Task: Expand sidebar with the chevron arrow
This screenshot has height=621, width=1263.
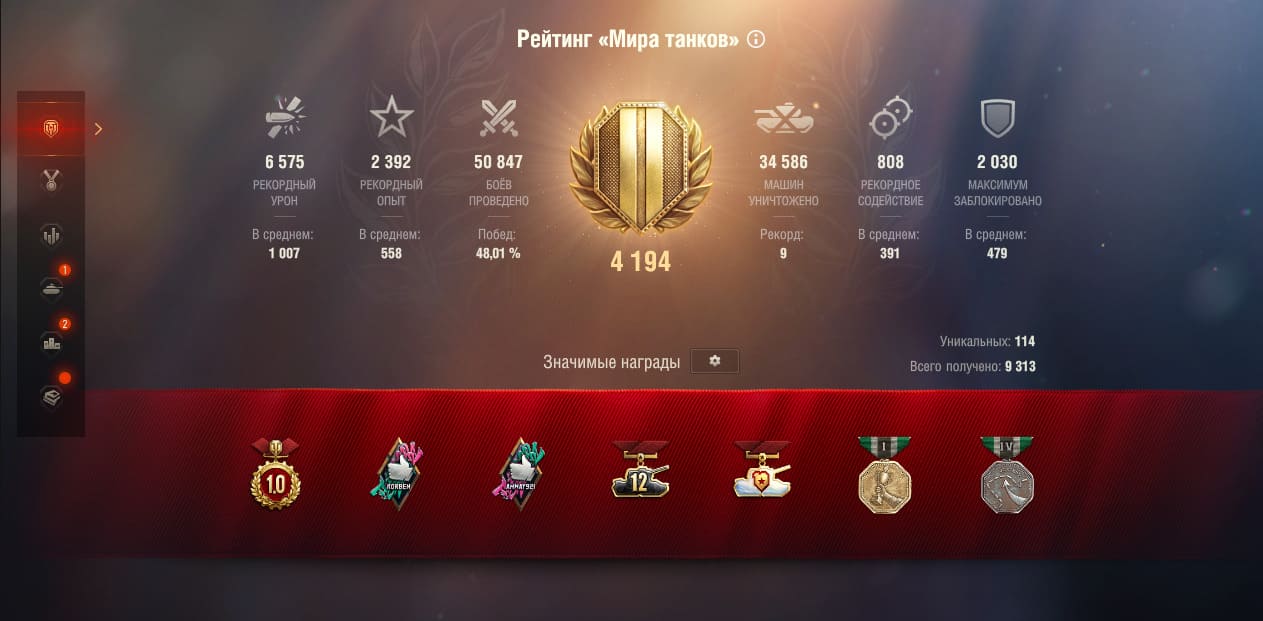Action: tap(98, 128)
